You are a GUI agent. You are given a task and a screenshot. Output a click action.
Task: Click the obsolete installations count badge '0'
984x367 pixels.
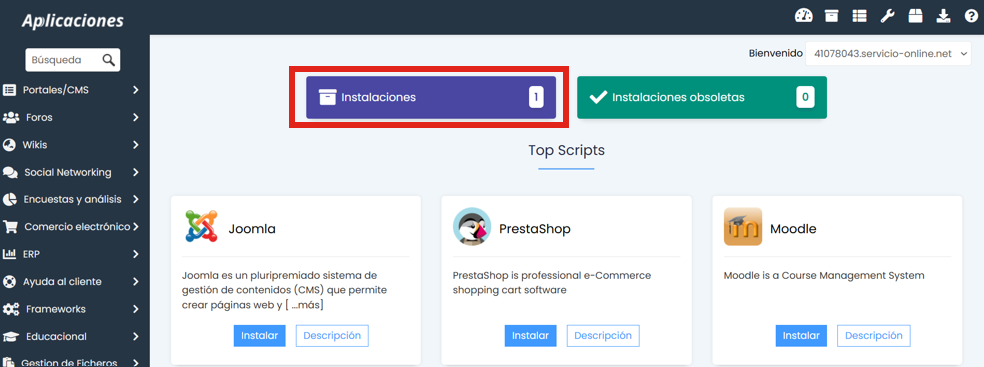[x=805, y=97]
